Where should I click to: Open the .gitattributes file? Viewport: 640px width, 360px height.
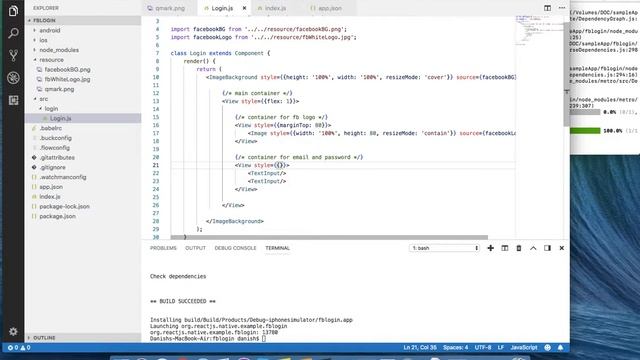pyautogui.click(x=57, y=158)
